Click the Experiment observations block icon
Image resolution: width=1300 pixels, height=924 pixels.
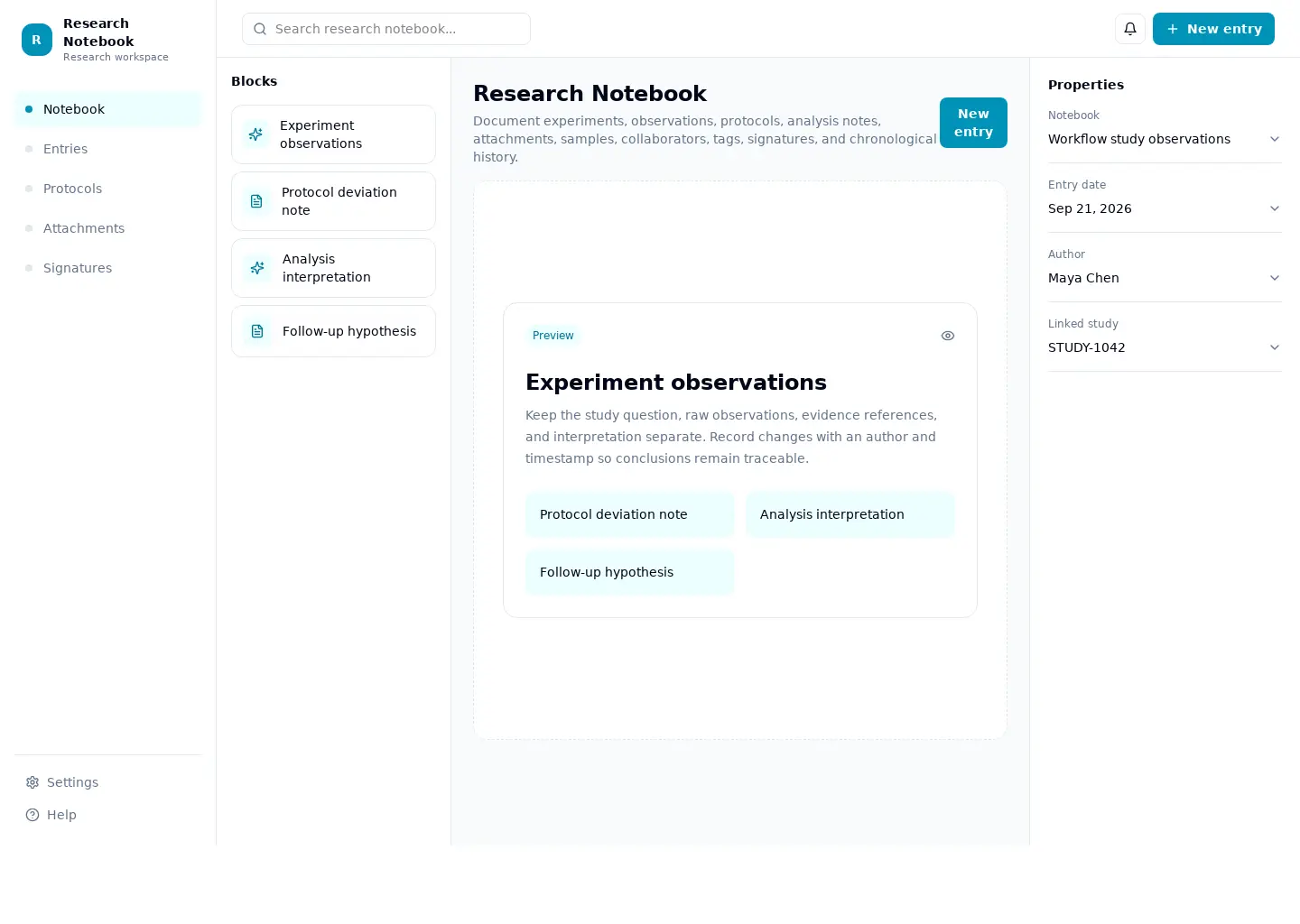coord(256,134)
